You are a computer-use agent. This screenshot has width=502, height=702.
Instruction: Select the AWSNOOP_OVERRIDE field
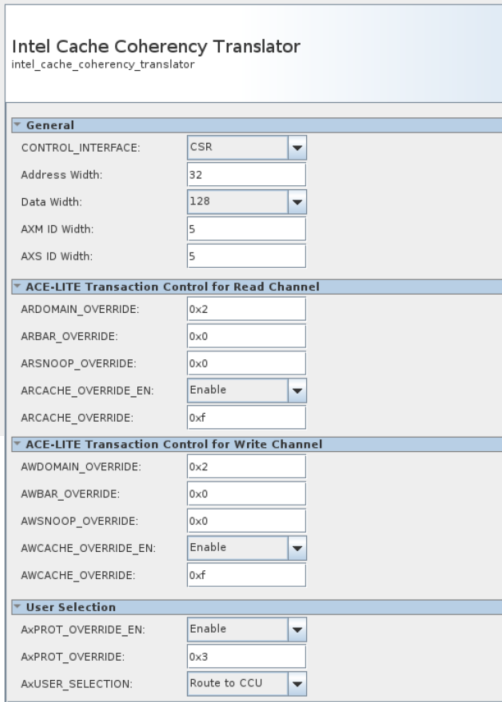click(x=246, y=521)
